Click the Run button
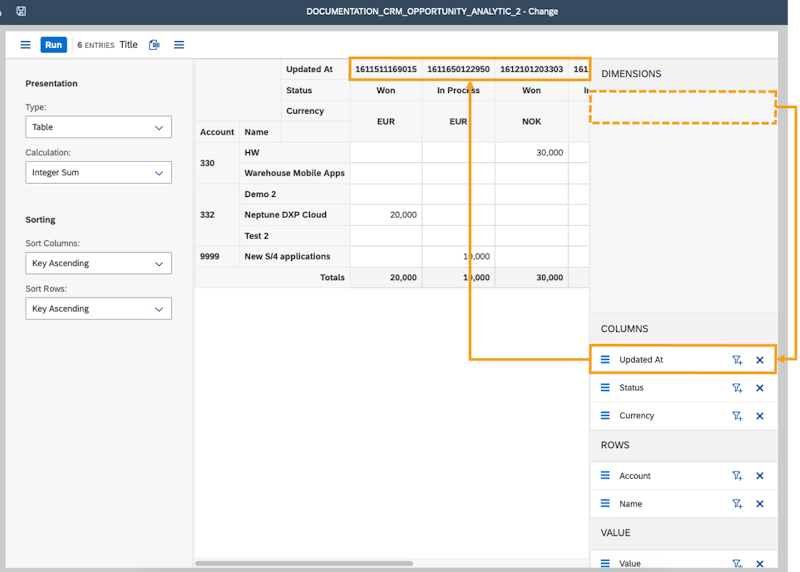 [54, 45]
